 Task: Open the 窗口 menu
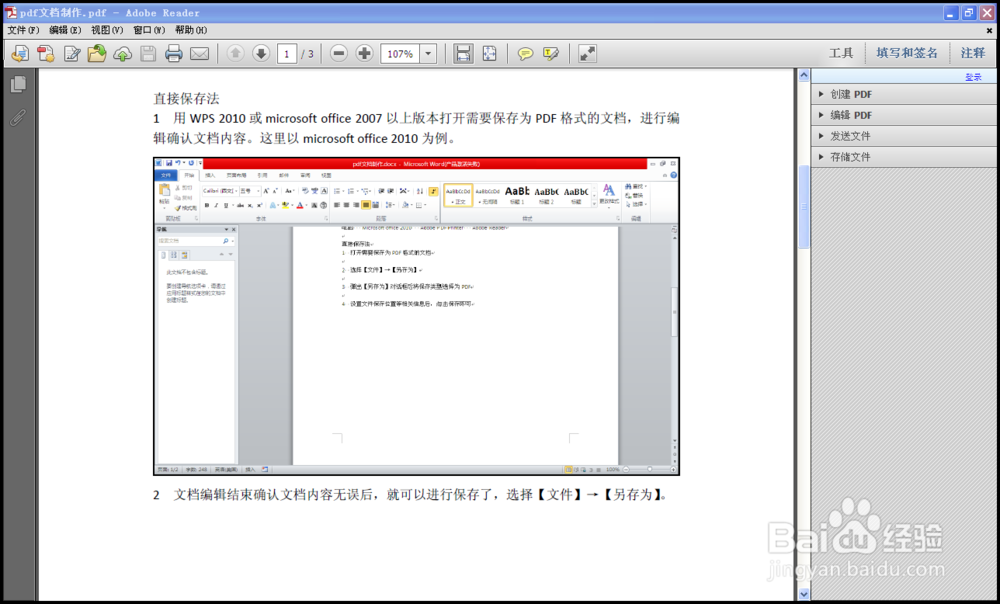149,30
